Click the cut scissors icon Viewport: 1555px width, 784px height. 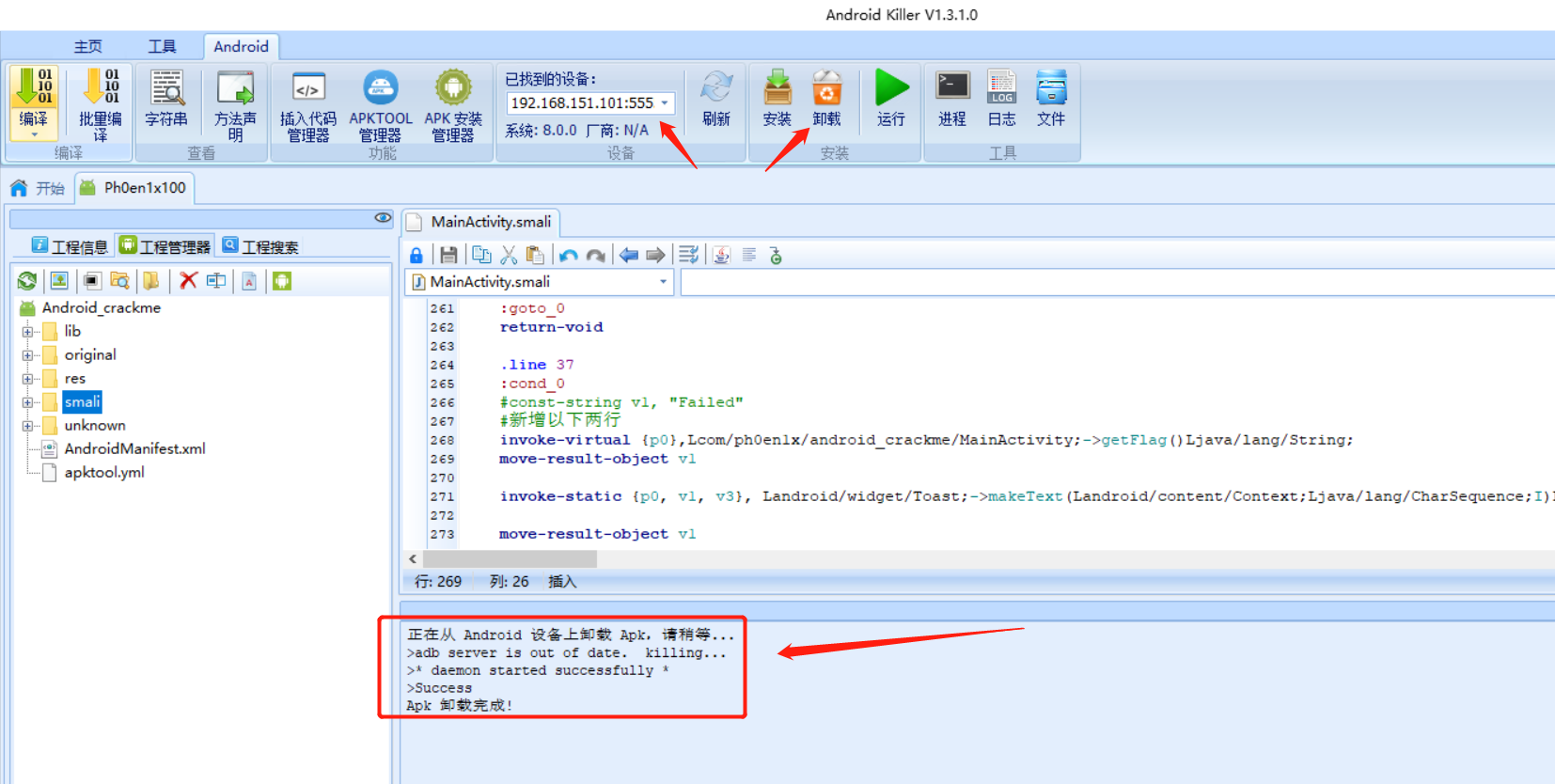click(509, 255)
